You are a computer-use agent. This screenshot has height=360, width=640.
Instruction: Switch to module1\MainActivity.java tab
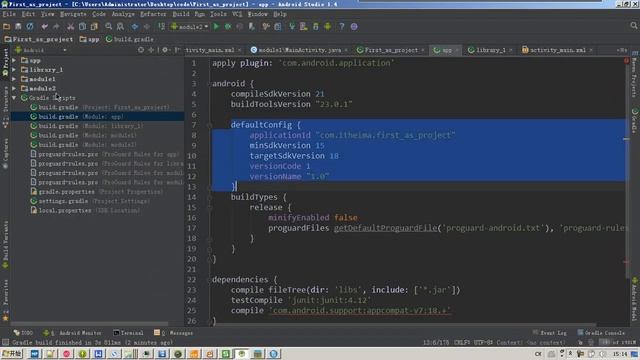(x=300, y=50)
